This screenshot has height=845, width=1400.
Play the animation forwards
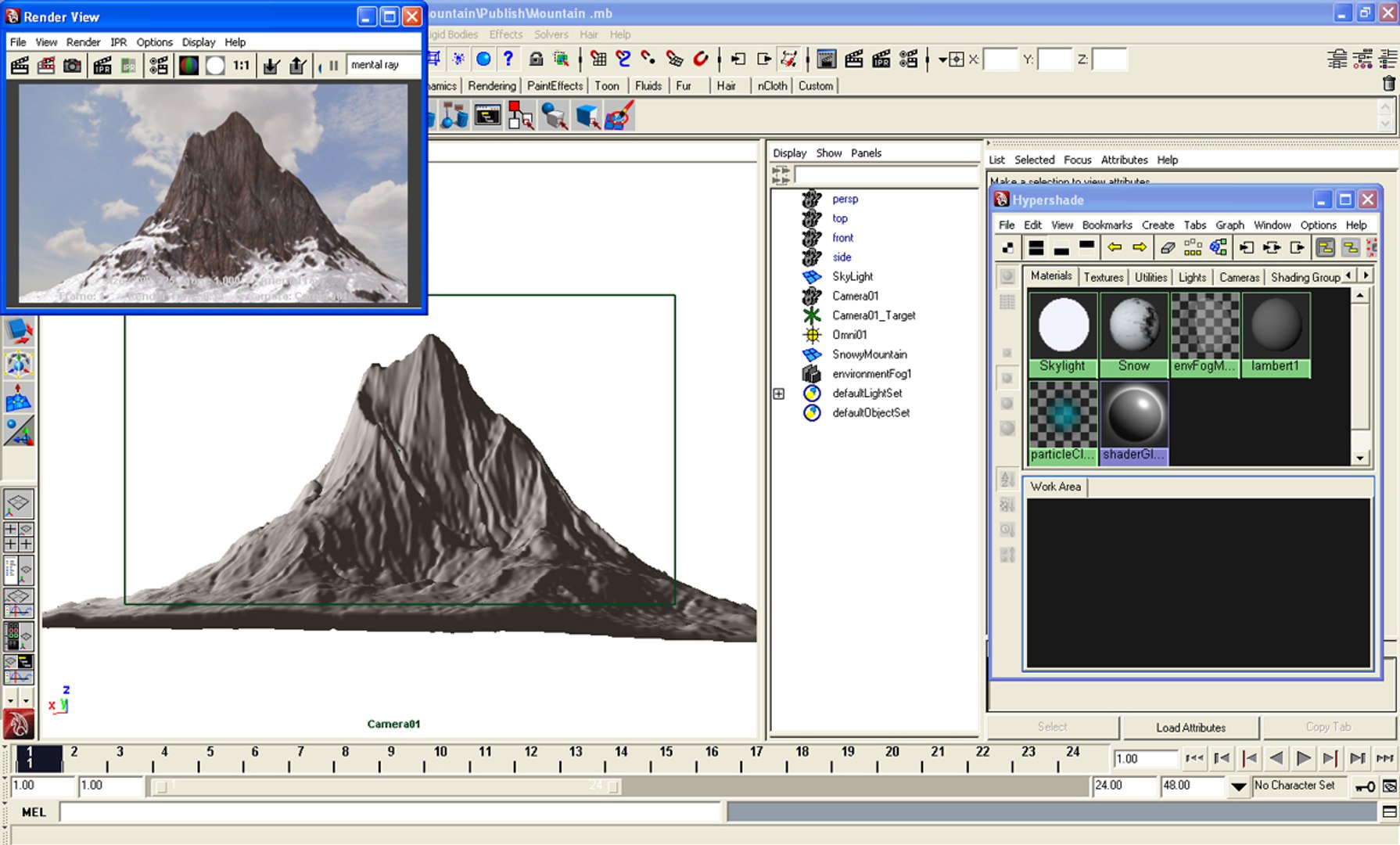pos(1303,758)
